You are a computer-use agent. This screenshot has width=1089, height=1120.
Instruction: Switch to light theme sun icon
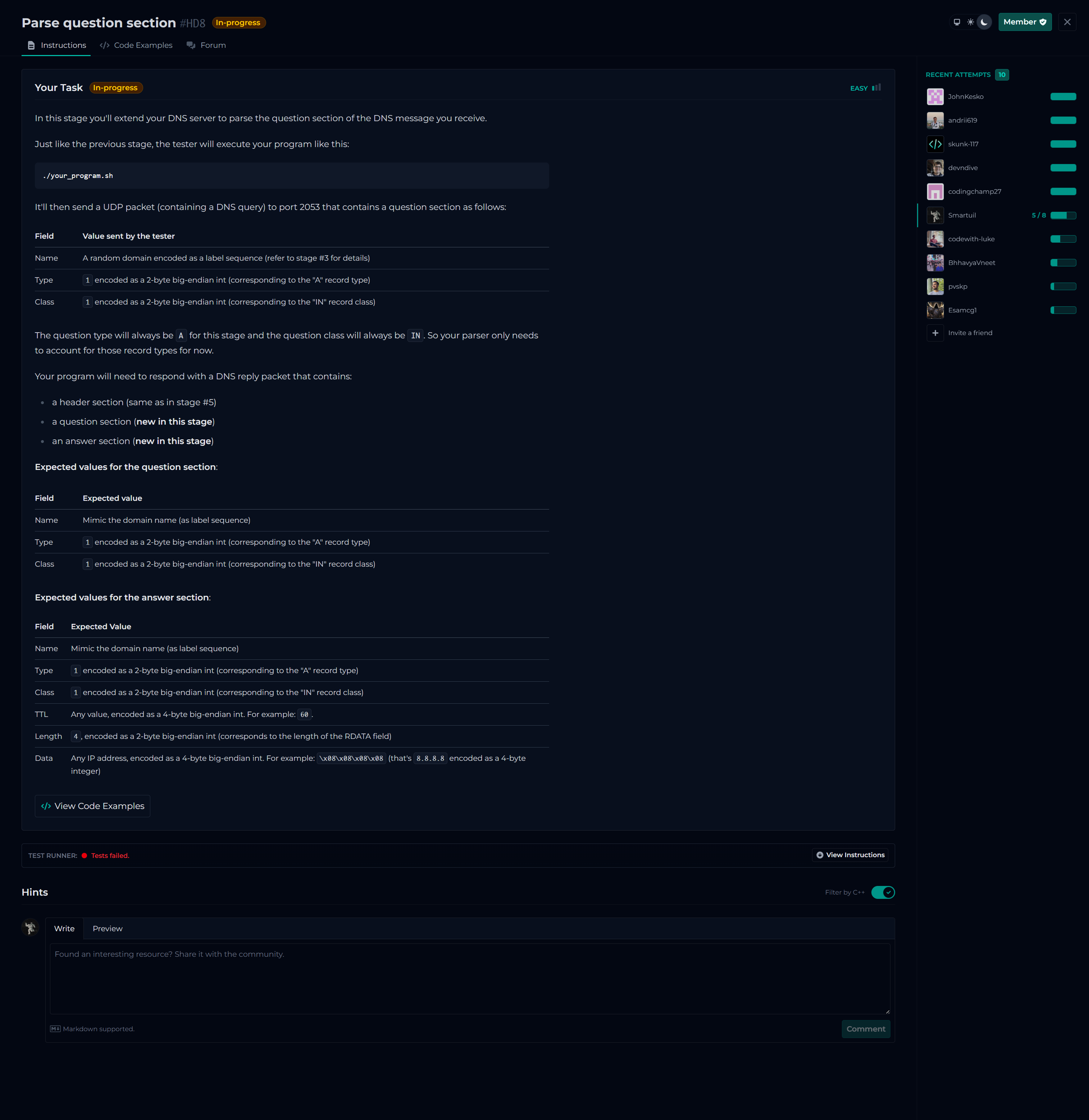click(x=971, y=22)
